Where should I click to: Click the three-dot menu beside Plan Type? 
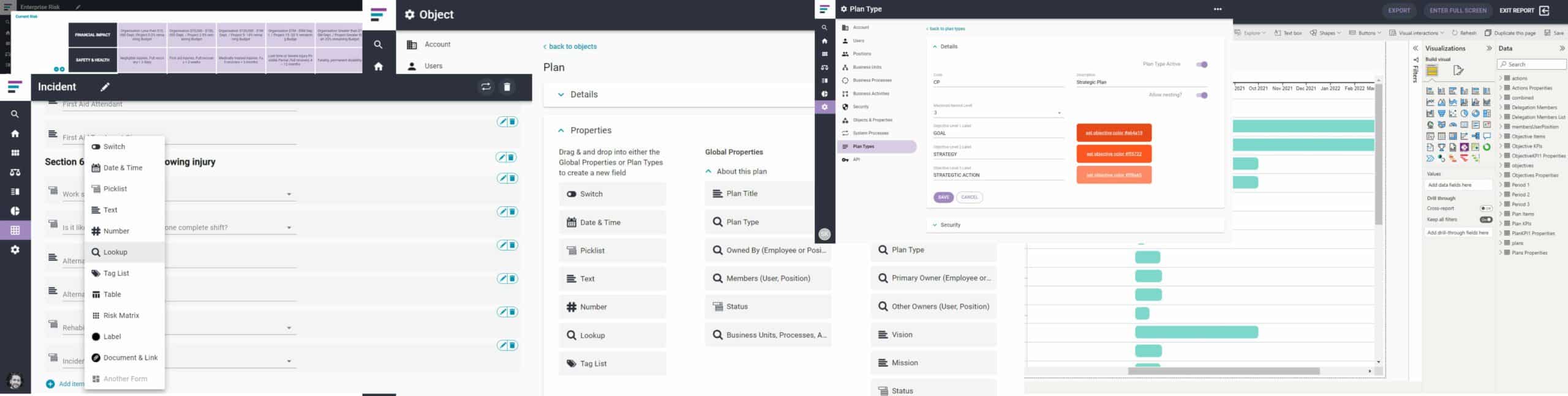tap(1218, 9)
